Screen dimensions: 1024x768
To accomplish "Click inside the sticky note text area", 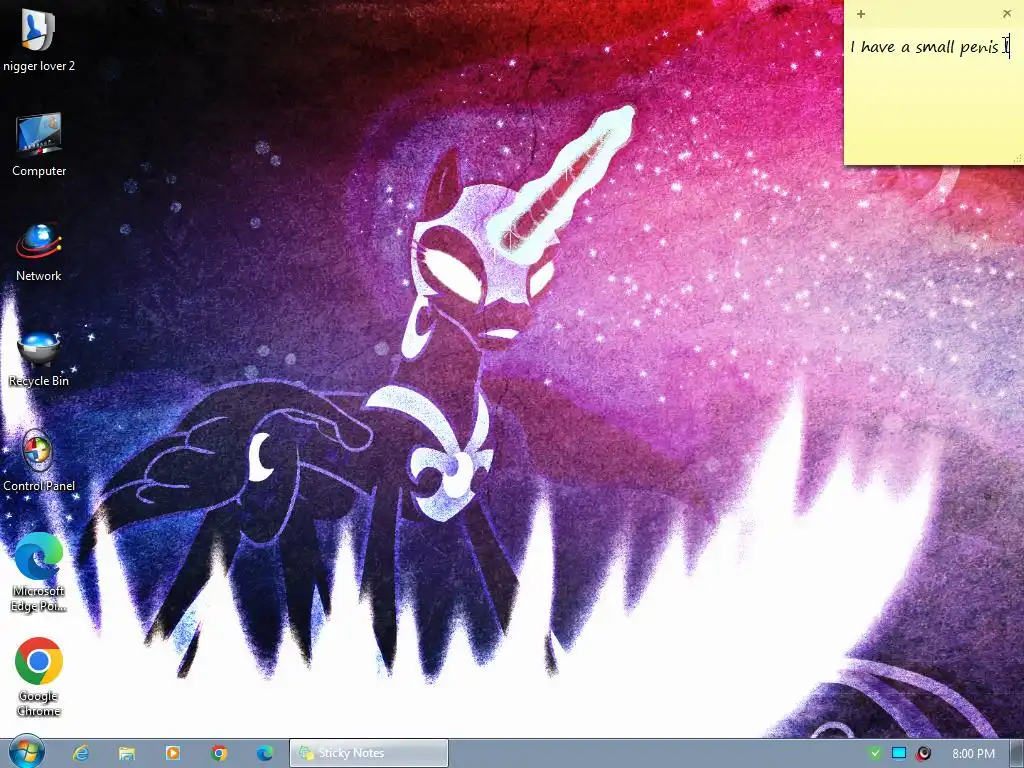I will click(933, 95).
